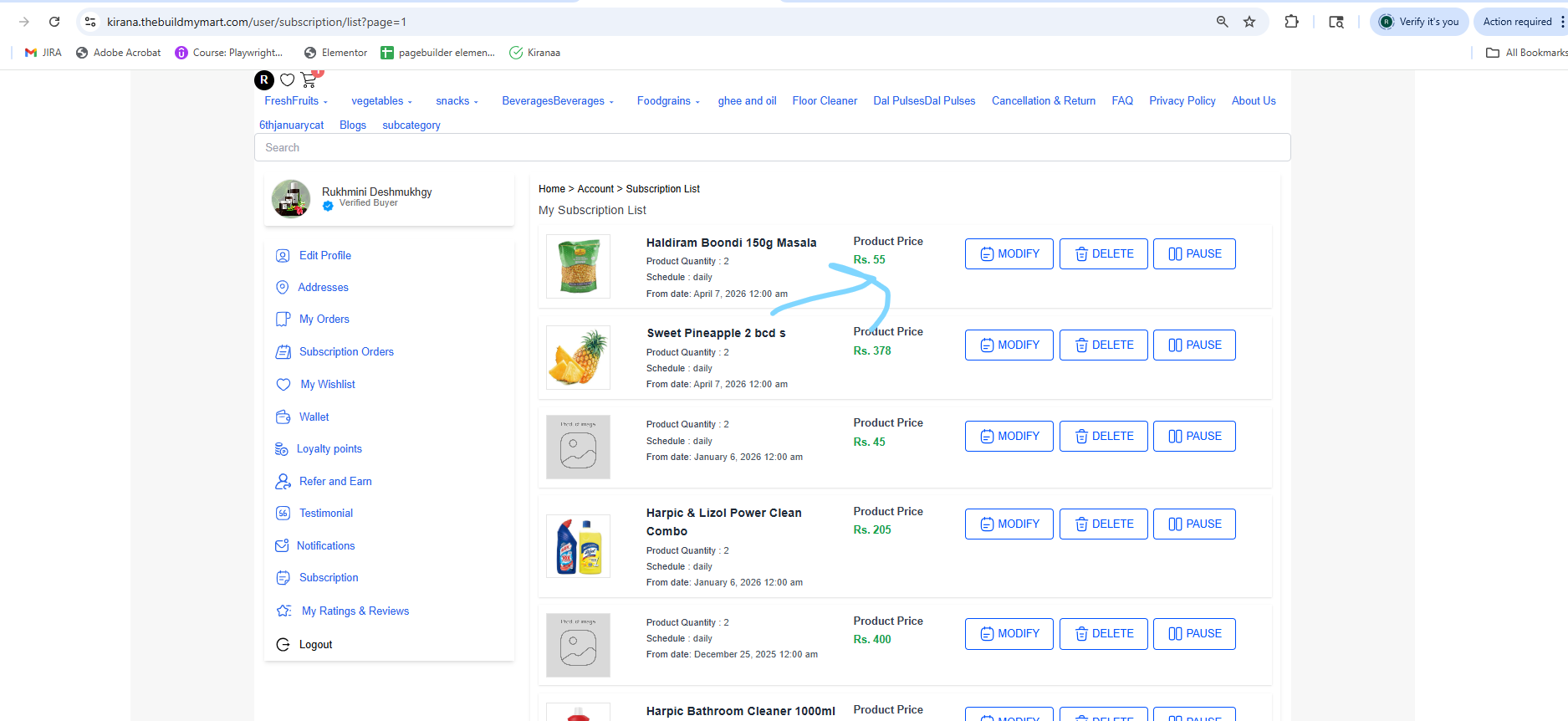Click the Subscription sidebar icon

[283, 578]
